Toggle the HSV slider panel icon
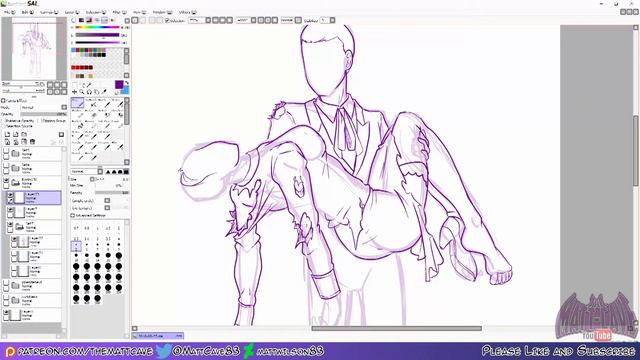This screenshot has width=640, height=360. [x=89, y=20]
